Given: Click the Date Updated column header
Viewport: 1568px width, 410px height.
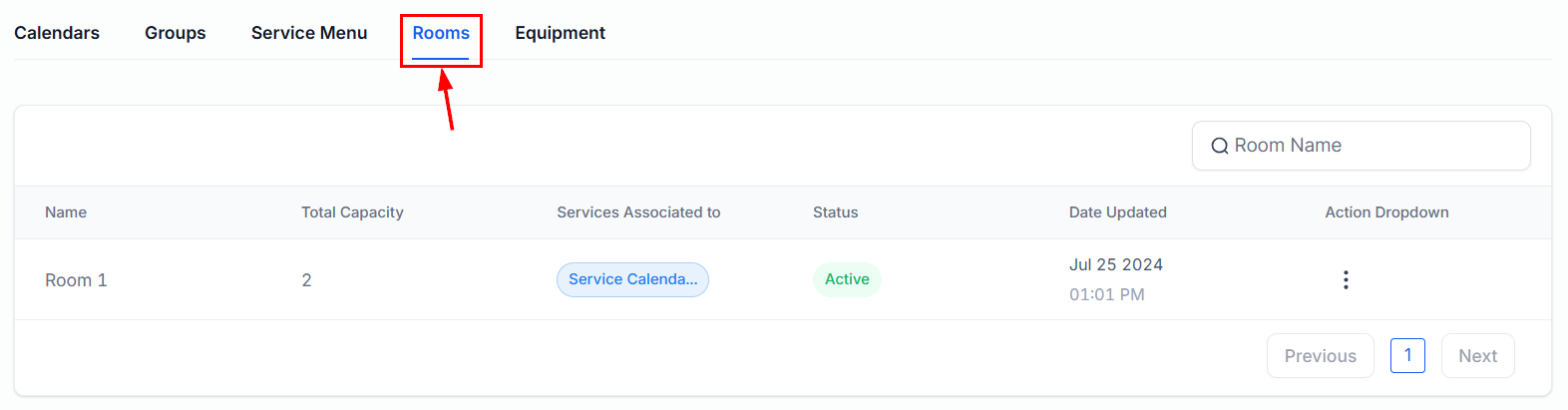Looking at the screenshot, I should [x=1117, y=212].
